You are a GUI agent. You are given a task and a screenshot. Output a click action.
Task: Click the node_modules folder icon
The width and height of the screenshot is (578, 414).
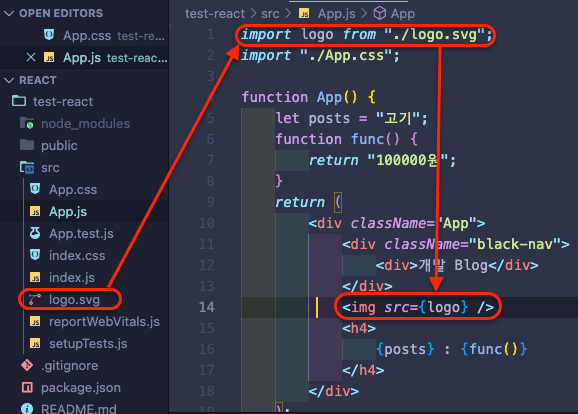click(27, 123)
